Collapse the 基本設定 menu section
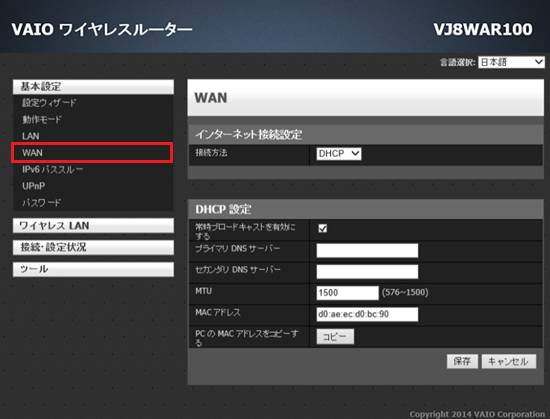Image resolution: width=550 pixels, height=419 pixels. 93,87
